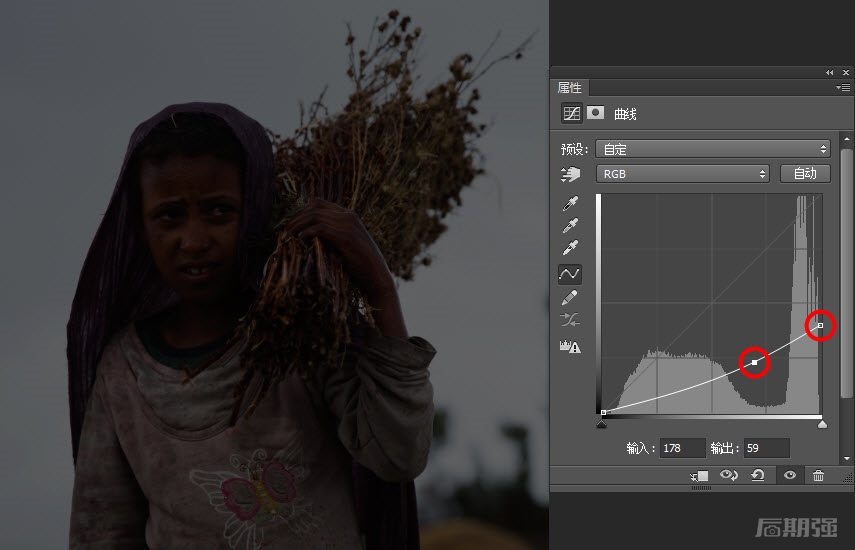Click the 自动 auto button

point(805,173)
